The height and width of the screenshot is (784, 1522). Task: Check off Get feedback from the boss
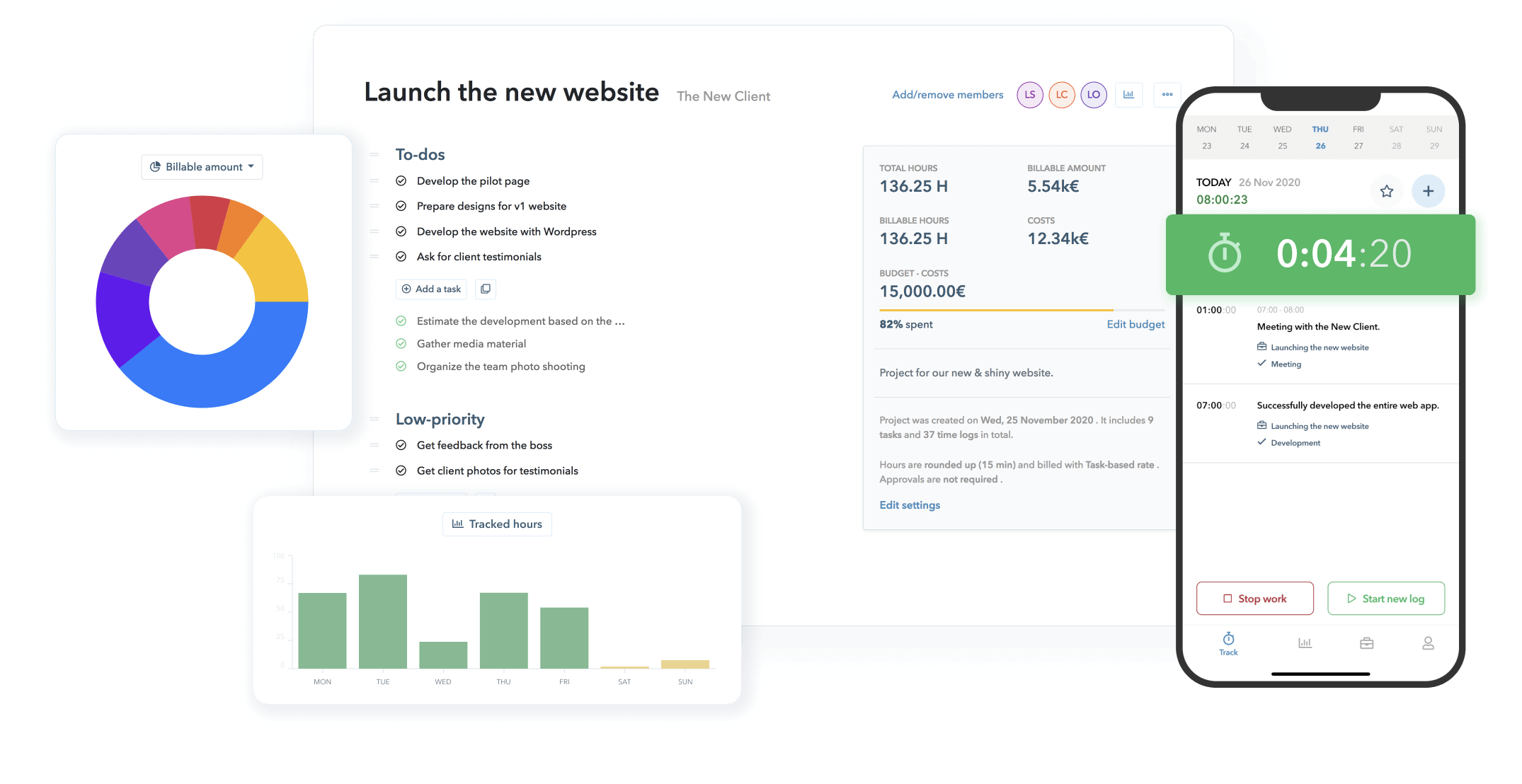[401, 445]
